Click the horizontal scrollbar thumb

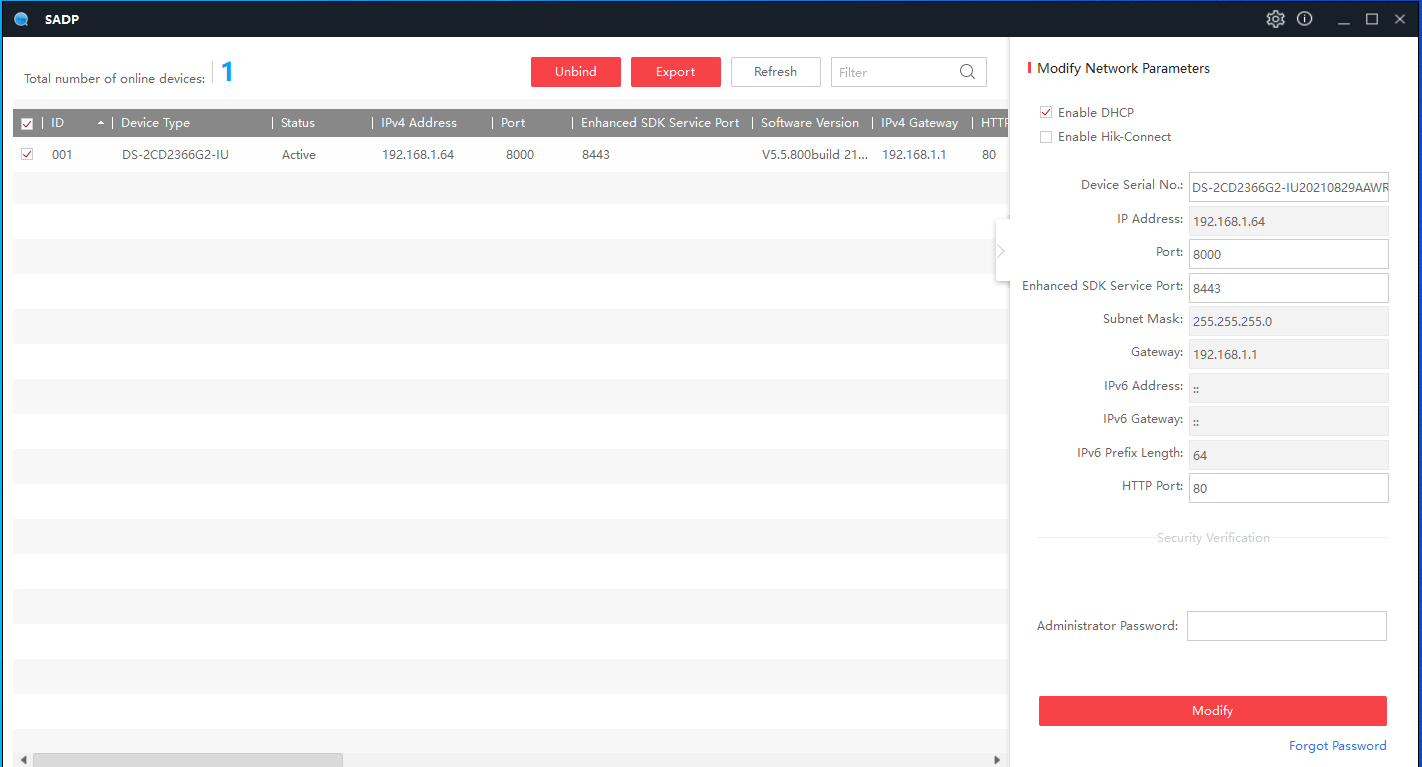click(188, 760)
